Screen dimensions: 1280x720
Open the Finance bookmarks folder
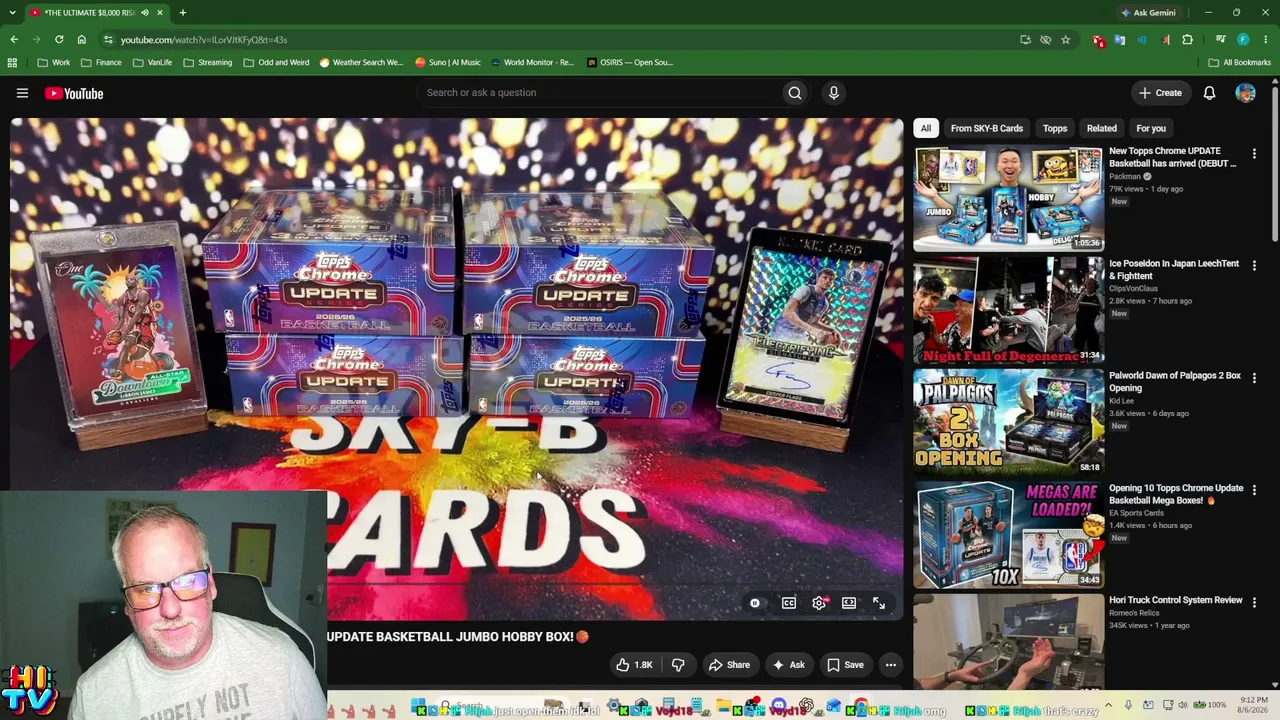(x=101, y=62)
